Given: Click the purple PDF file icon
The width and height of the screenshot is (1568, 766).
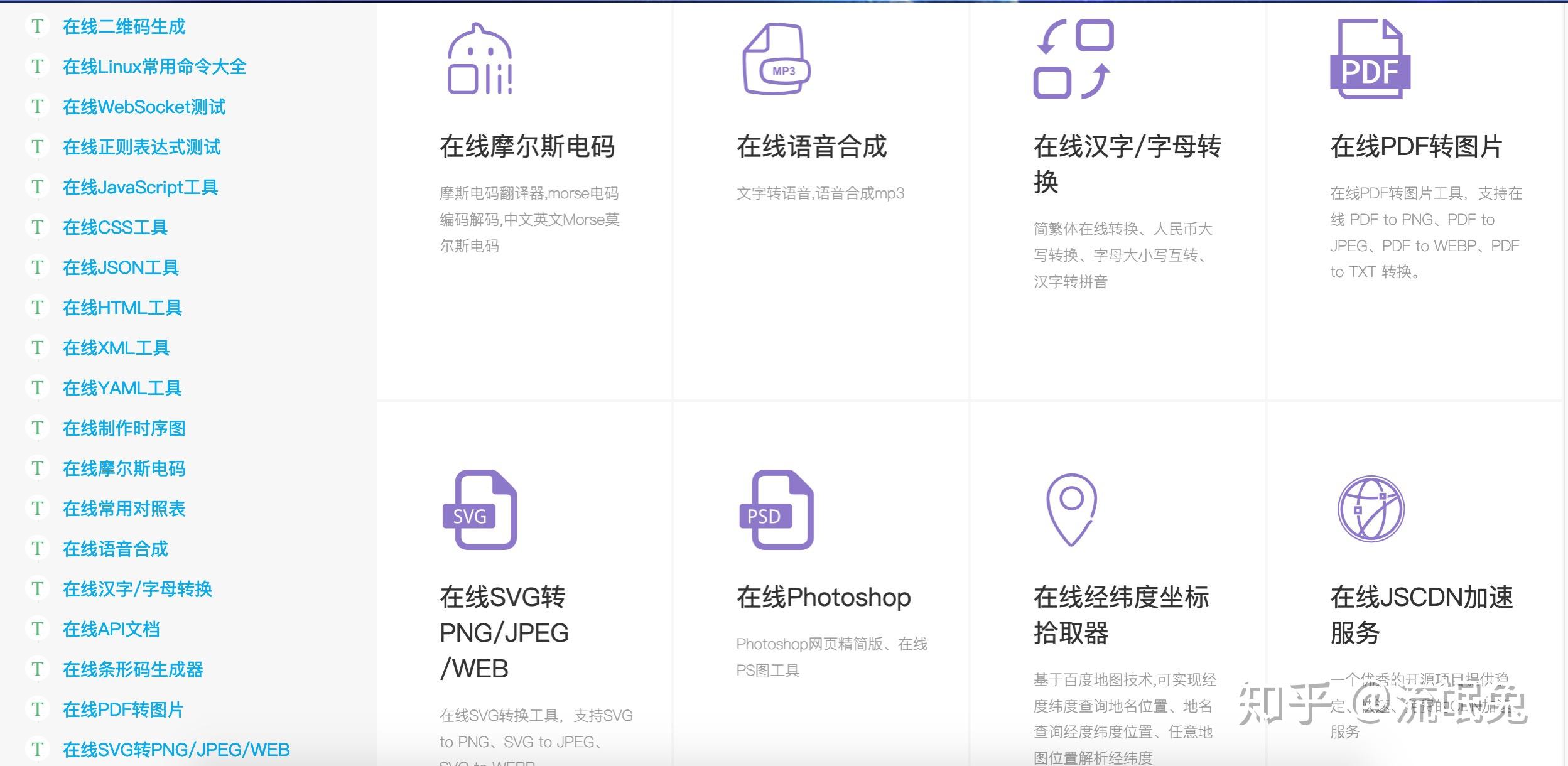Looking at the screenshot, I should coord(1370,60).
